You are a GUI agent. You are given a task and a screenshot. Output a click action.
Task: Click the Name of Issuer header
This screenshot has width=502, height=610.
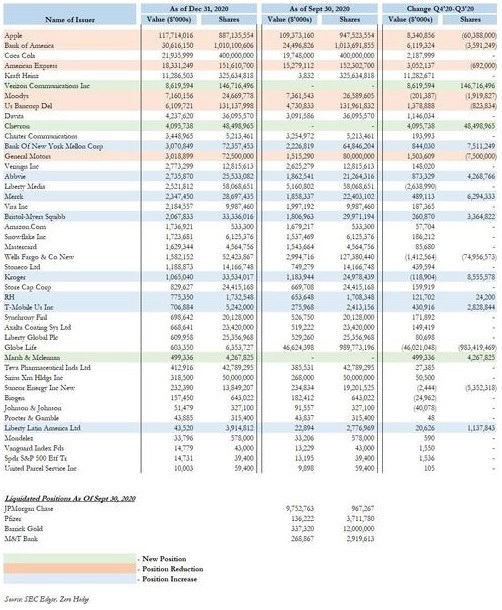(70, 19)
